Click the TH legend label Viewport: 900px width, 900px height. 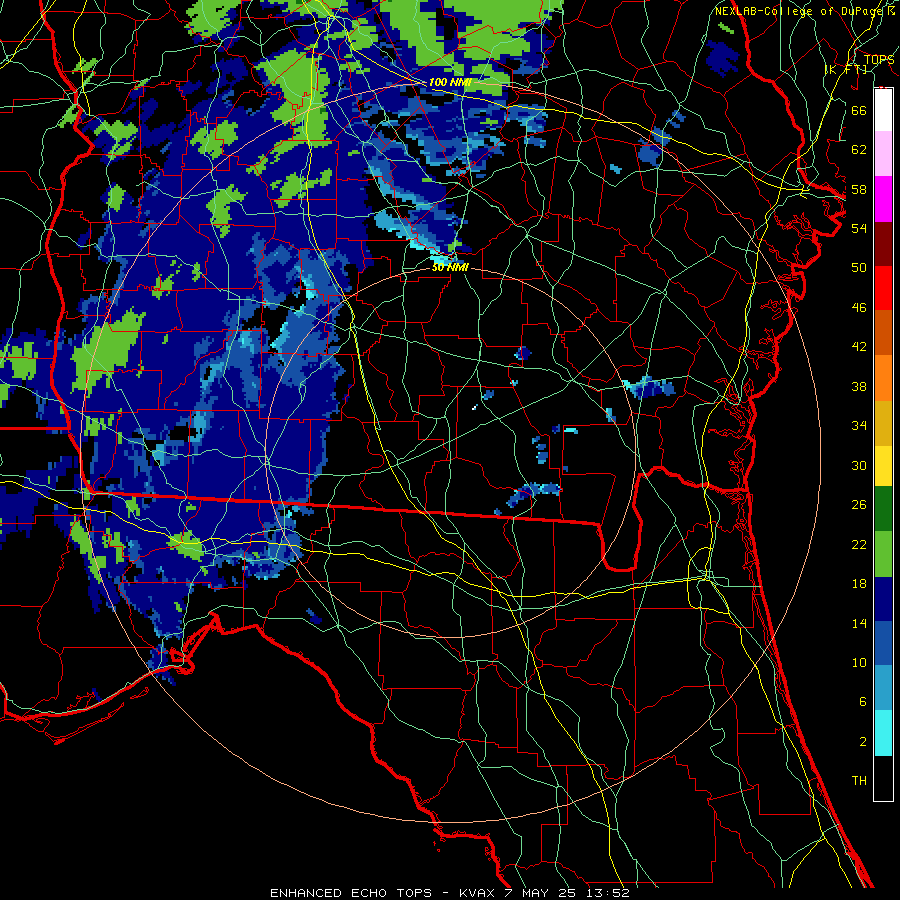pos(859,781)
